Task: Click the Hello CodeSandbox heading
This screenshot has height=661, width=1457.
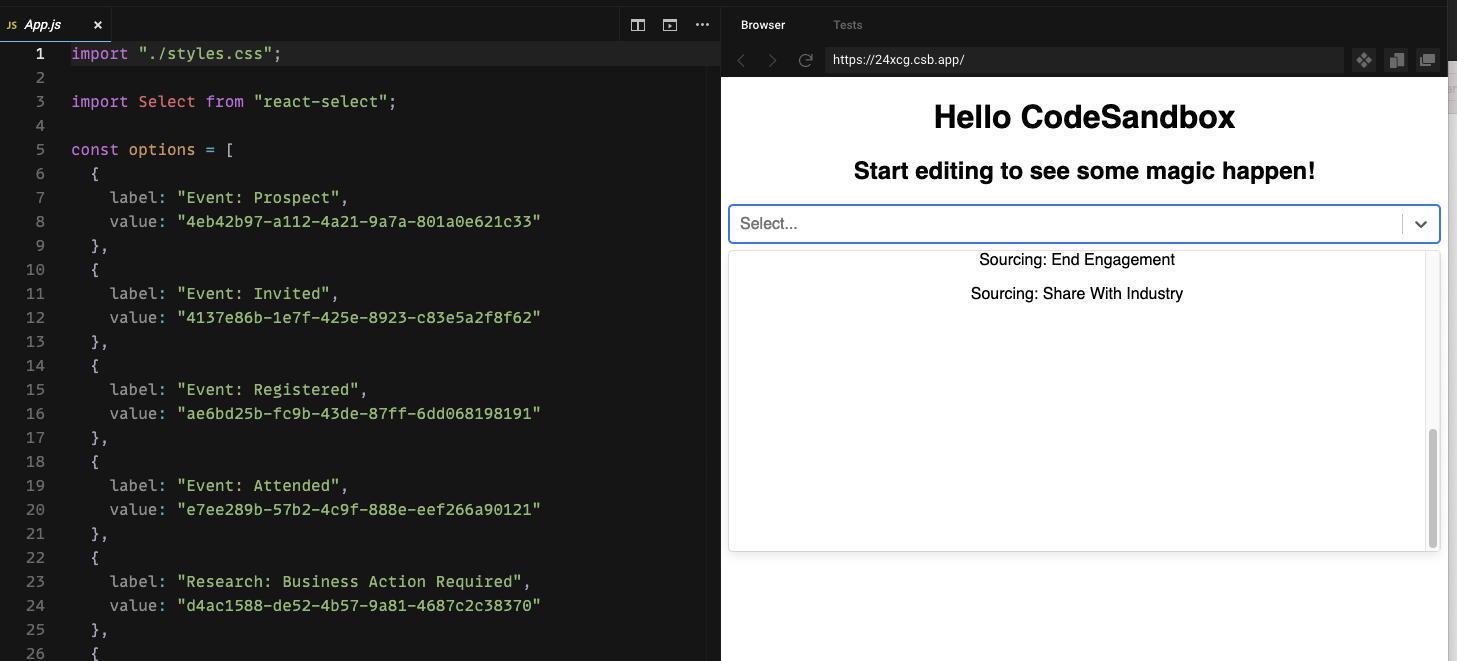Action: 1084,117
